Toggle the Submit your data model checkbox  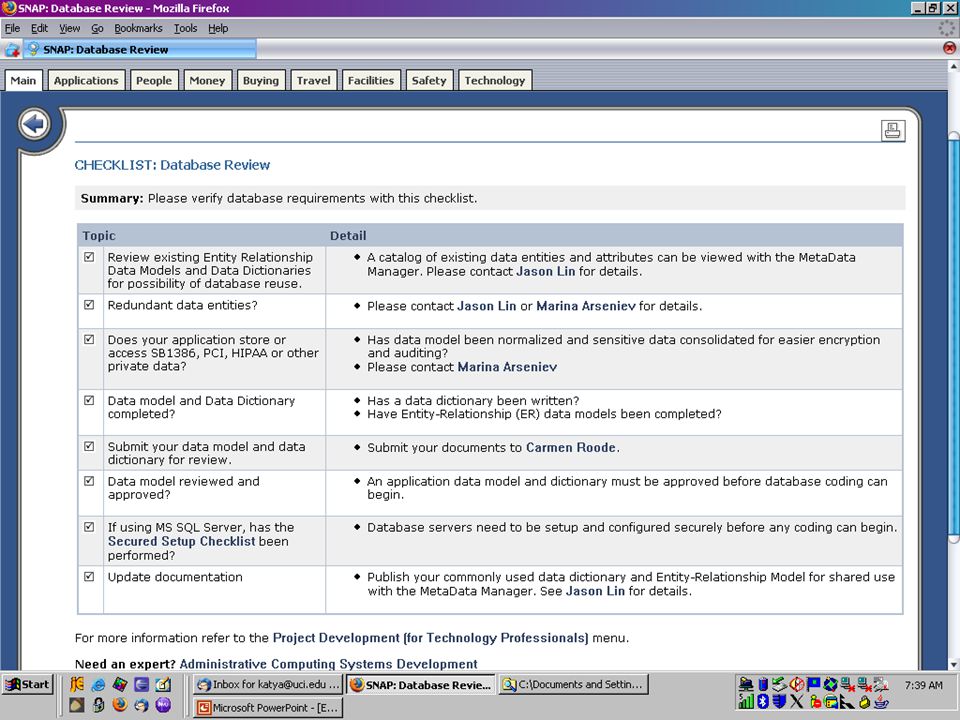pos(89,446)
